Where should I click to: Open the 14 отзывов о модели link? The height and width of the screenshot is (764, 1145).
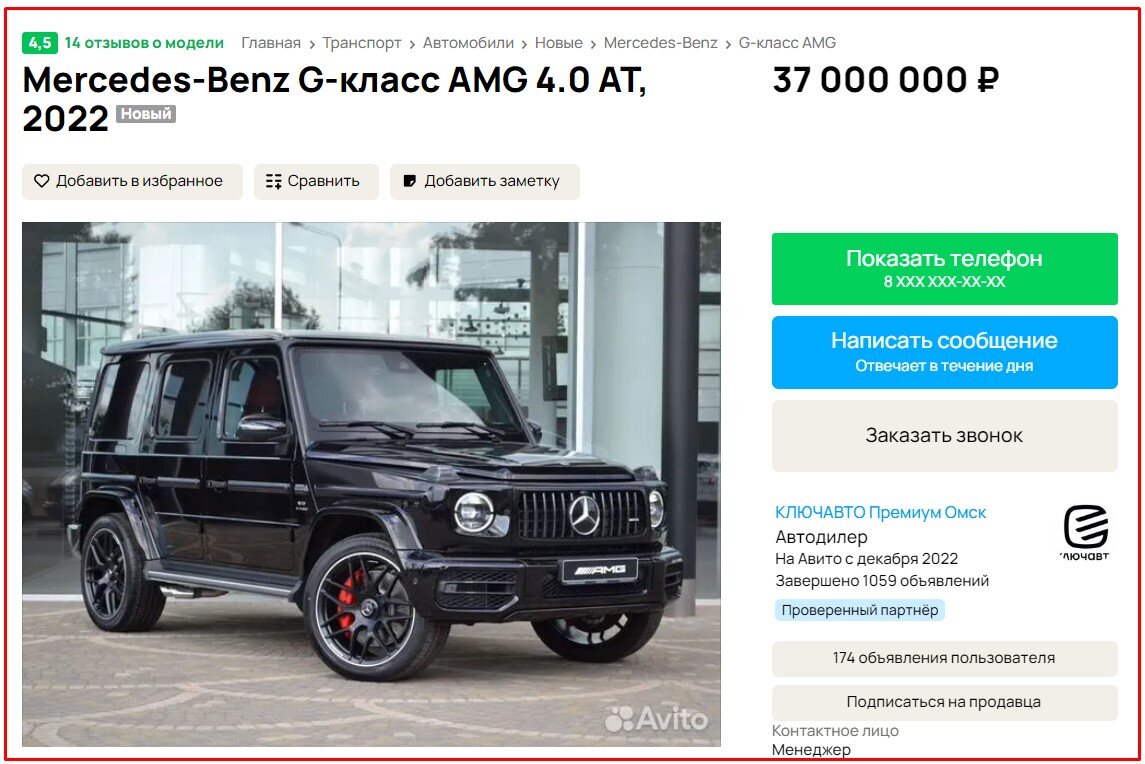[x=144, y=43]
